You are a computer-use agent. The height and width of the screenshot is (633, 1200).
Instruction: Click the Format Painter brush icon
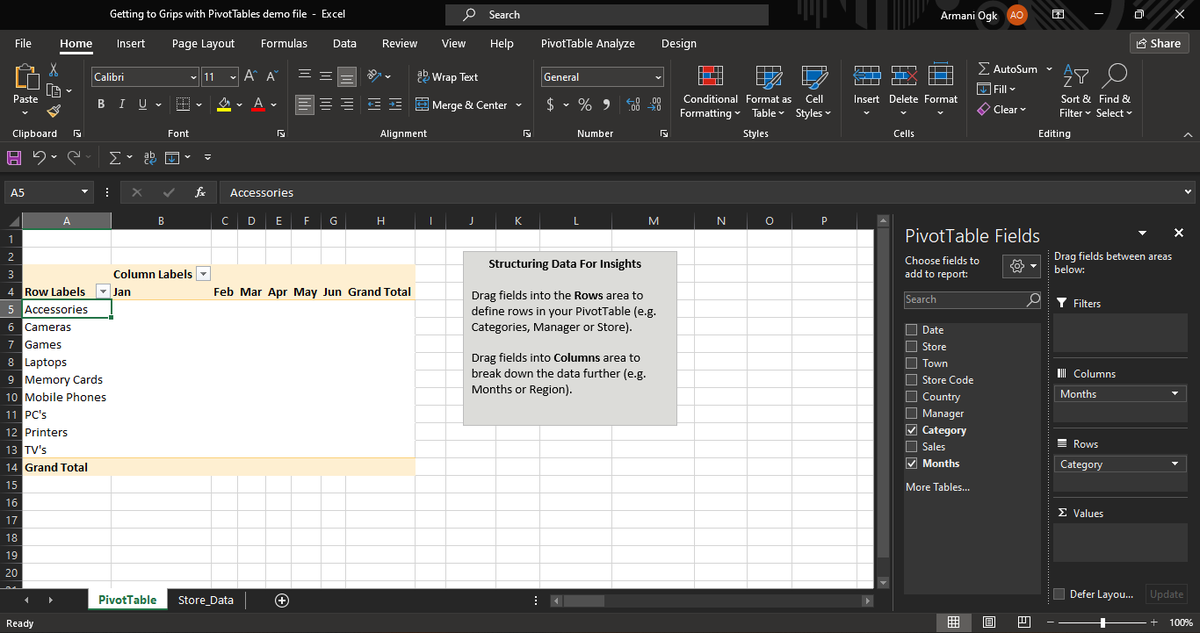point(55,111)
